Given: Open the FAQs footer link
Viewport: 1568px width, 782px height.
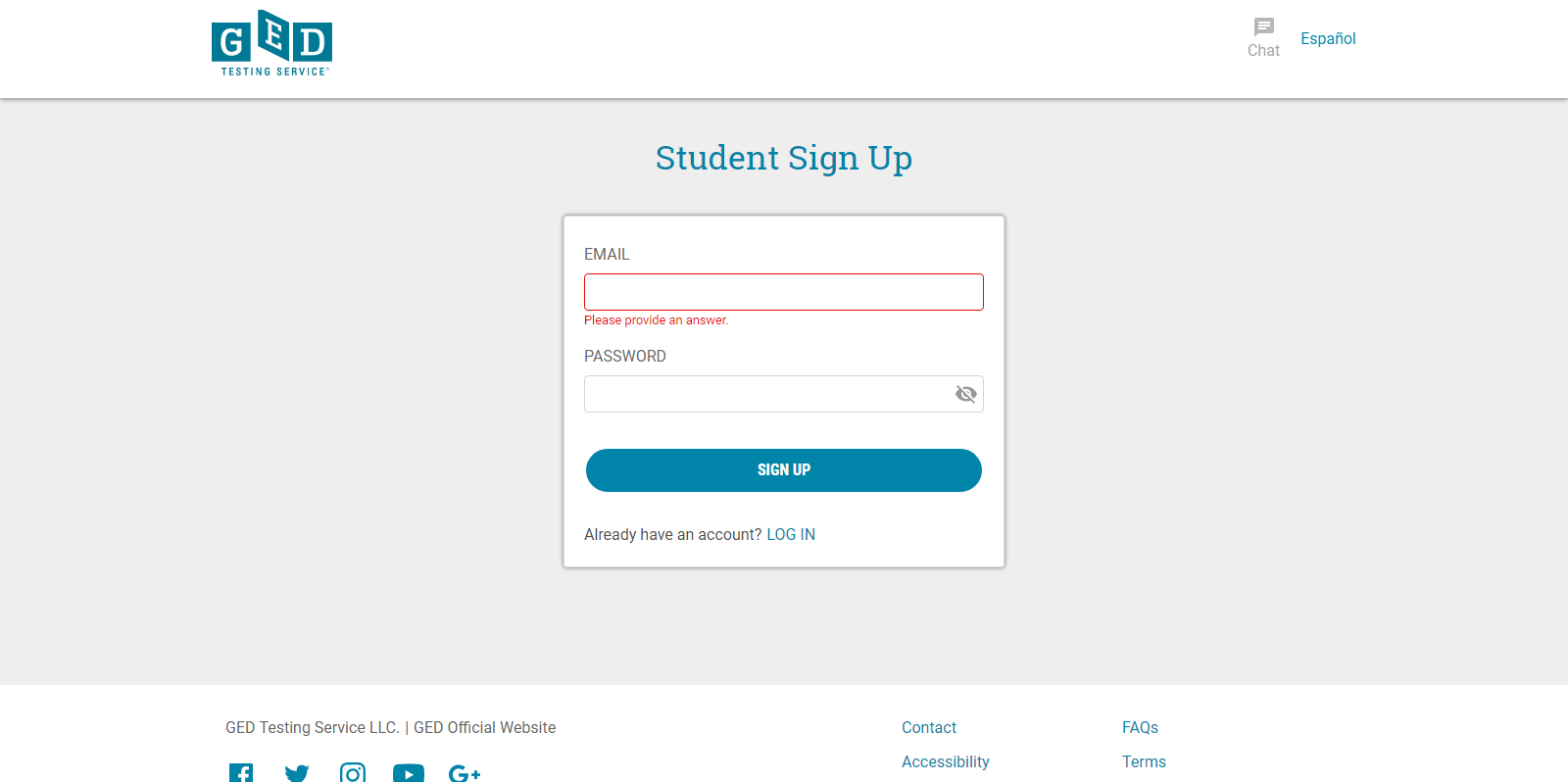Looking at the screenshot, I should click(1140, 727).
